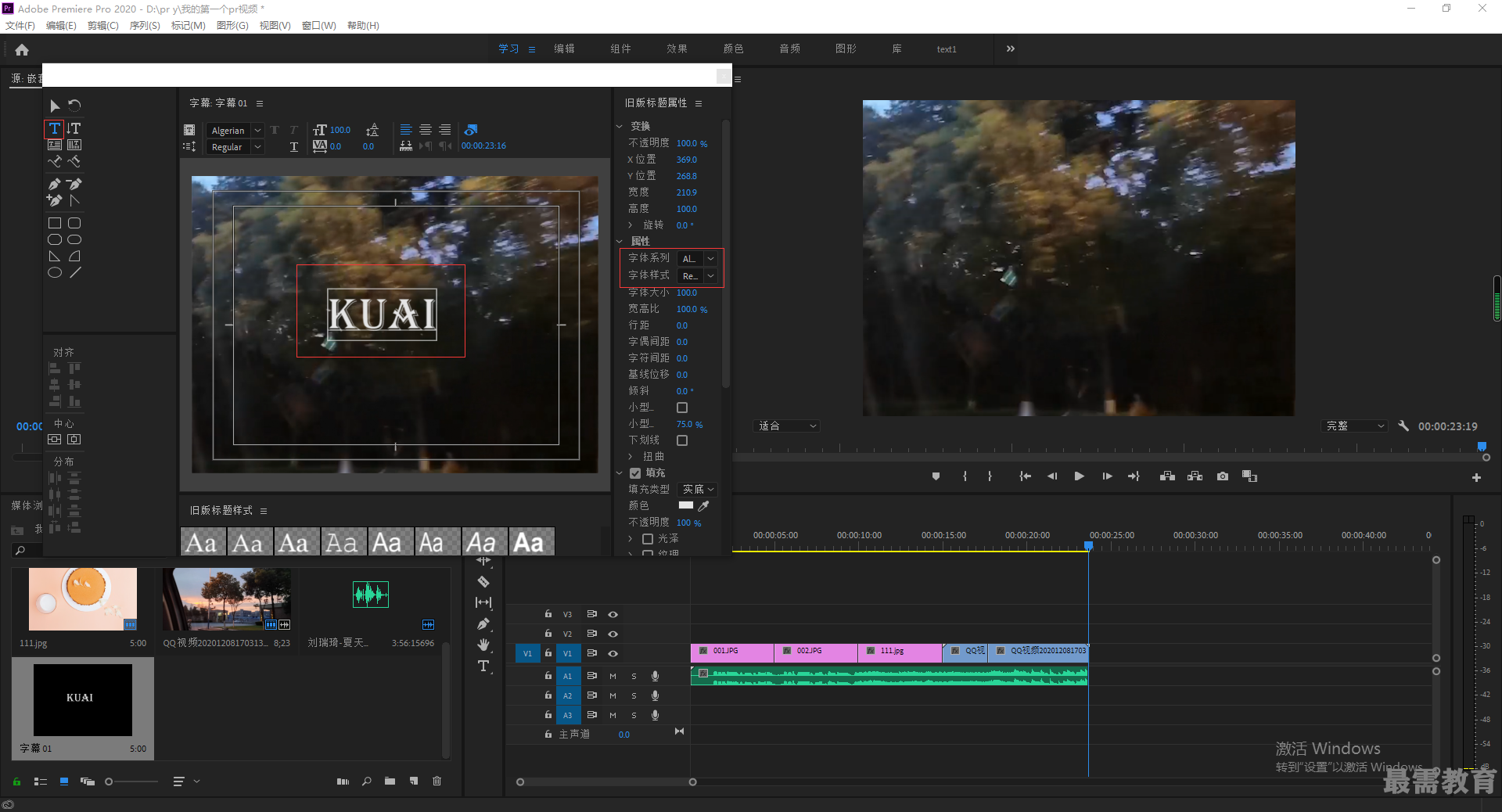The height and width of the screenshot is (812, 1502).
Task: Open the fill type dropdown
Action: click(x=698, y=490)
